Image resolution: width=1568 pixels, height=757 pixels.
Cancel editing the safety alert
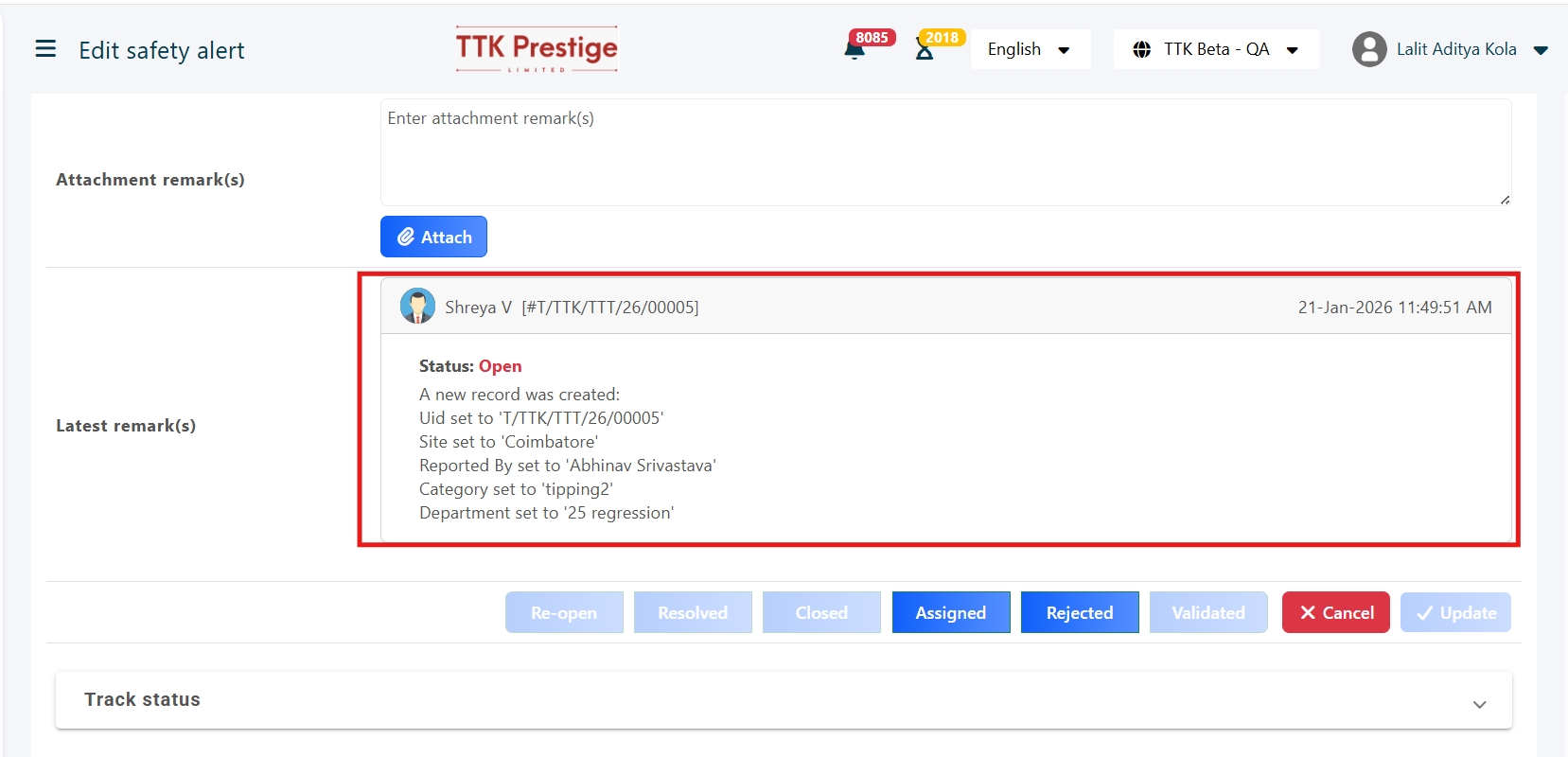tap(1335, 612)
